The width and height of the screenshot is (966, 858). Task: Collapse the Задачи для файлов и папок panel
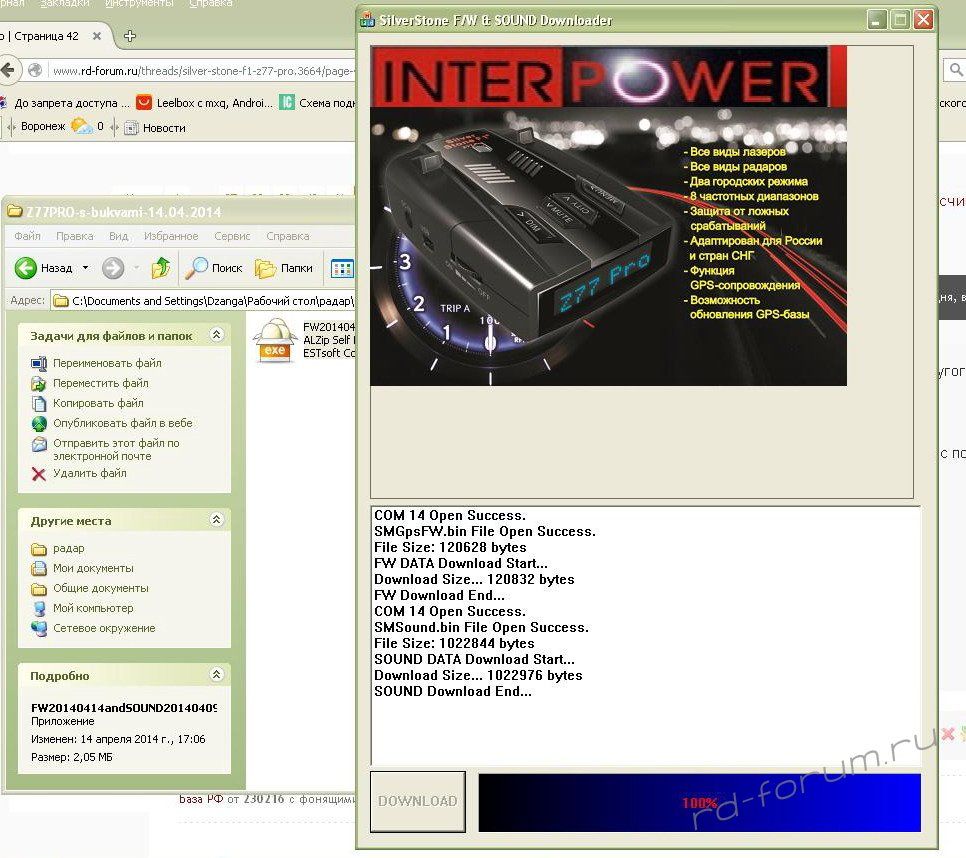[216, 336]
